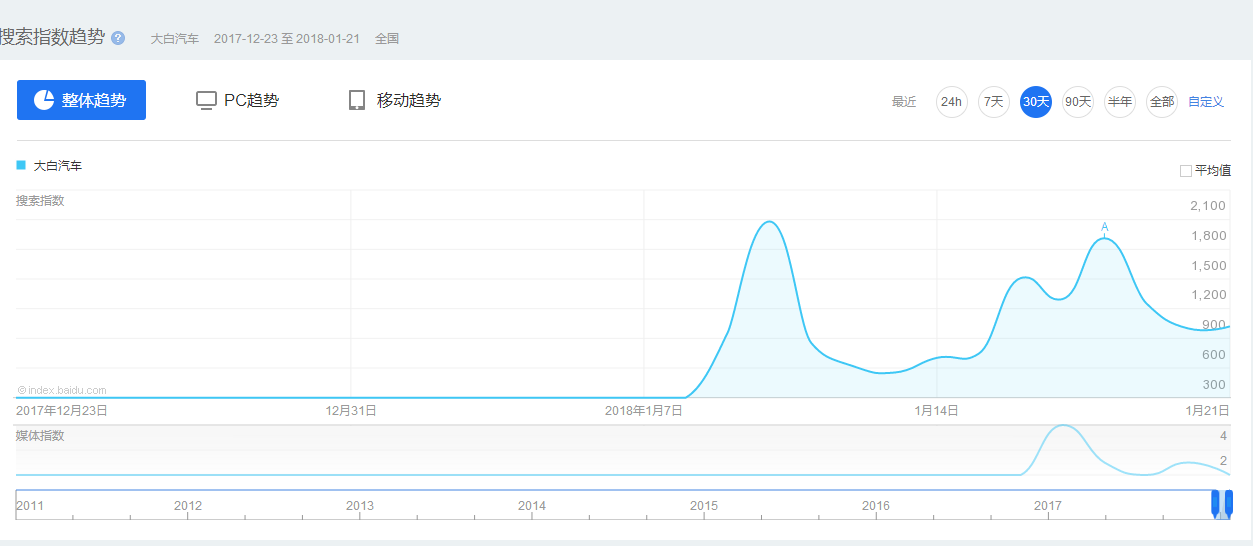Click the pie chart icon on 整体趋势
This screenshot has height=546, width=1253.
[x=44, y=100]
